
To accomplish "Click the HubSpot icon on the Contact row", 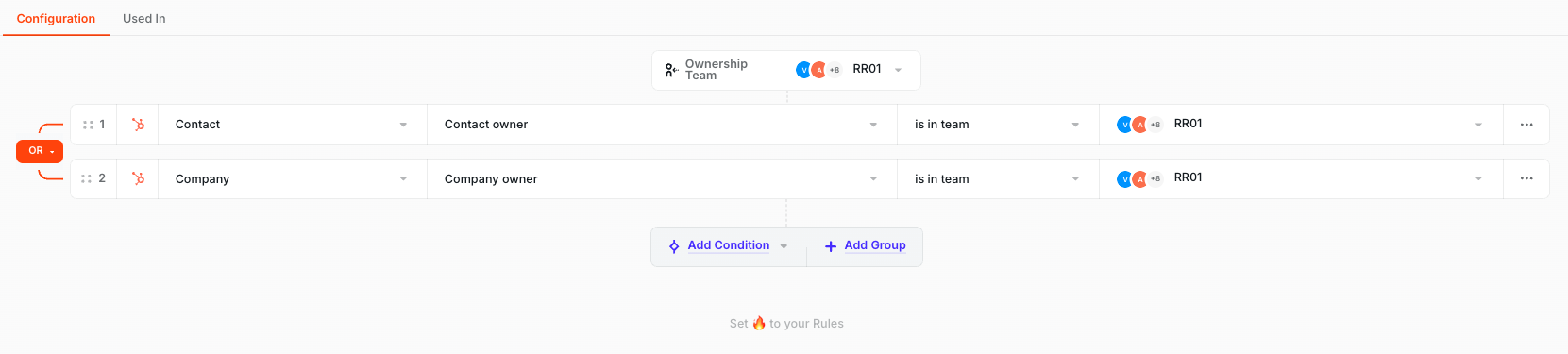I will pos(139,125).
